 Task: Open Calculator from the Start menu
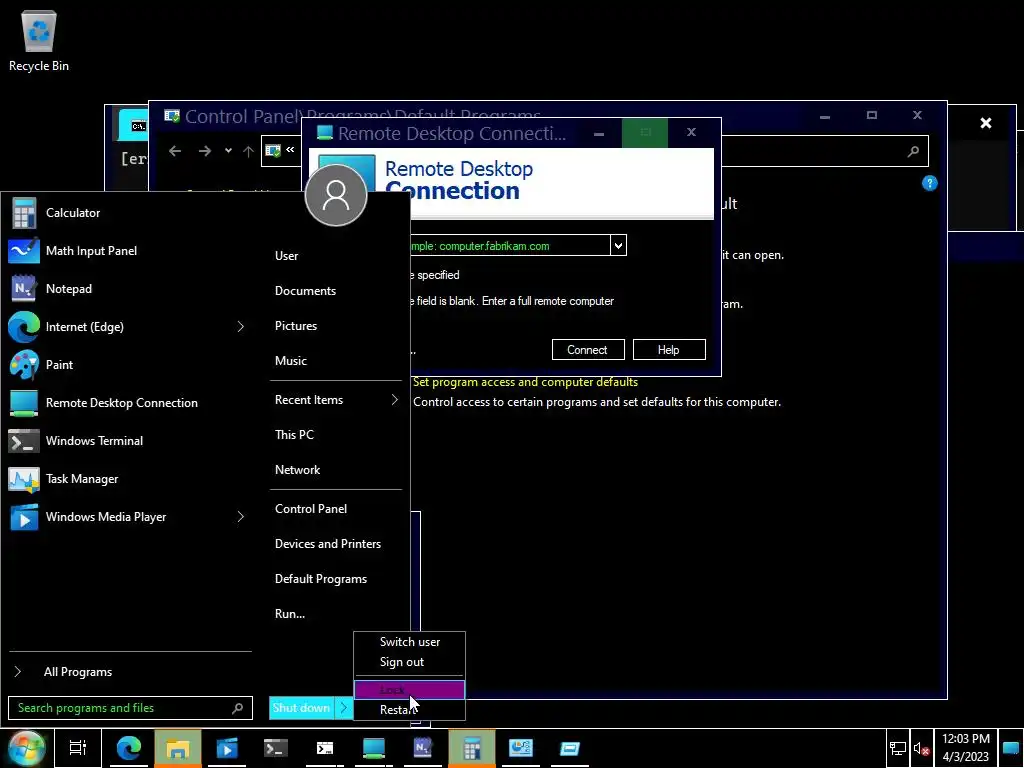click(x=129, y=213)
